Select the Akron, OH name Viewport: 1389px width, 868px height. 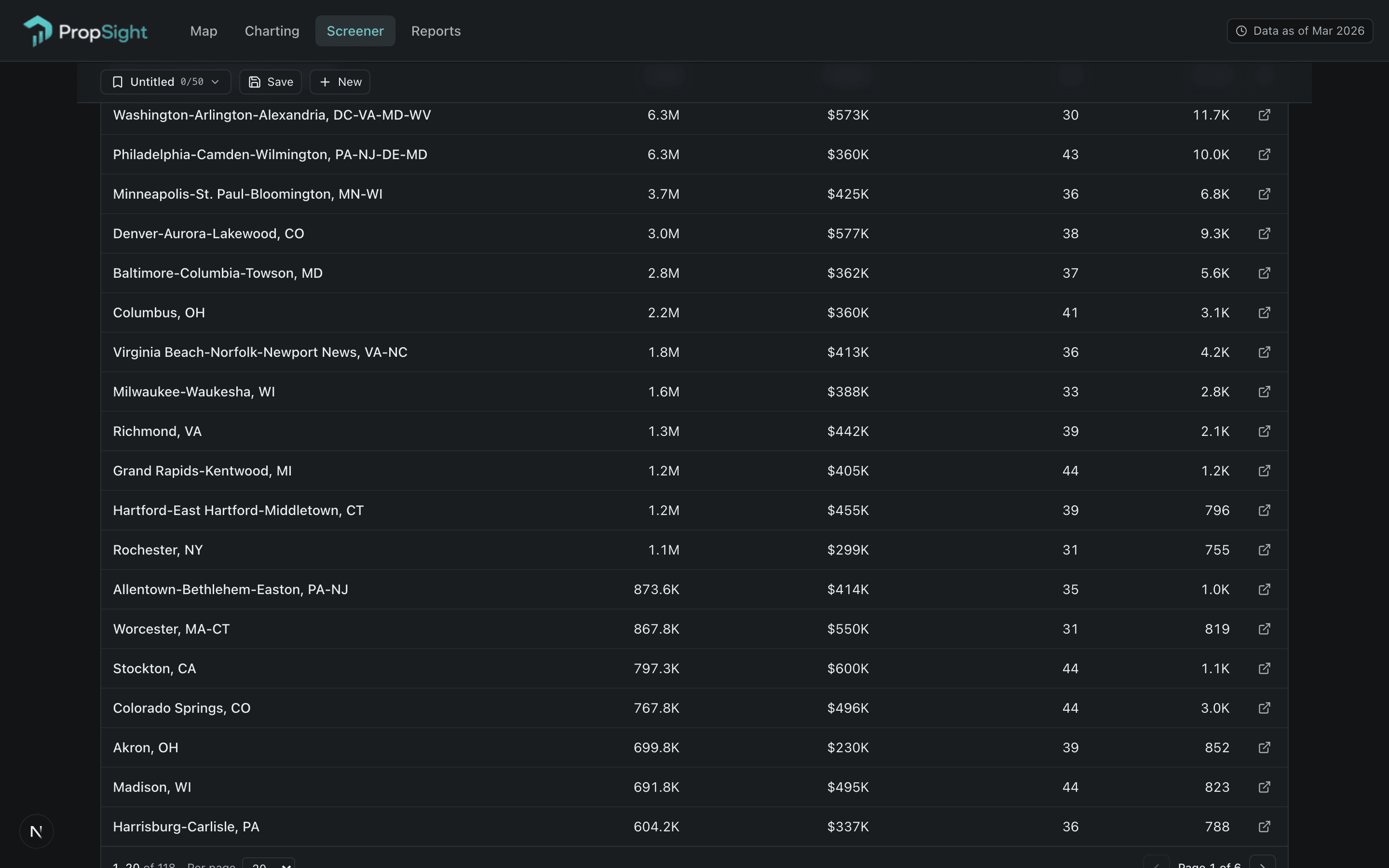click(146, 747)
